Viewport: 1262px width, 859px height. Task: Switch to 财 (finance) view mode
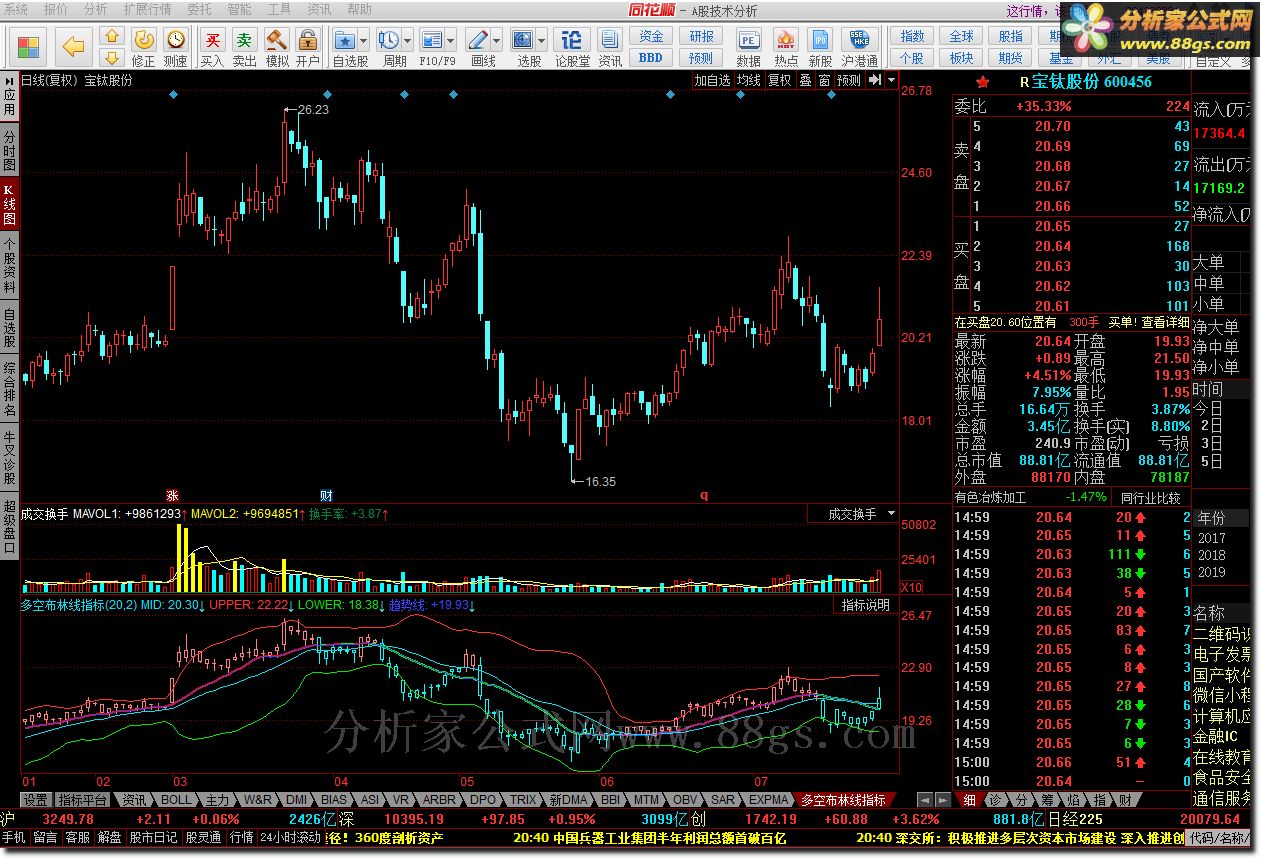pyautogui.click(x=1126, y=800)
